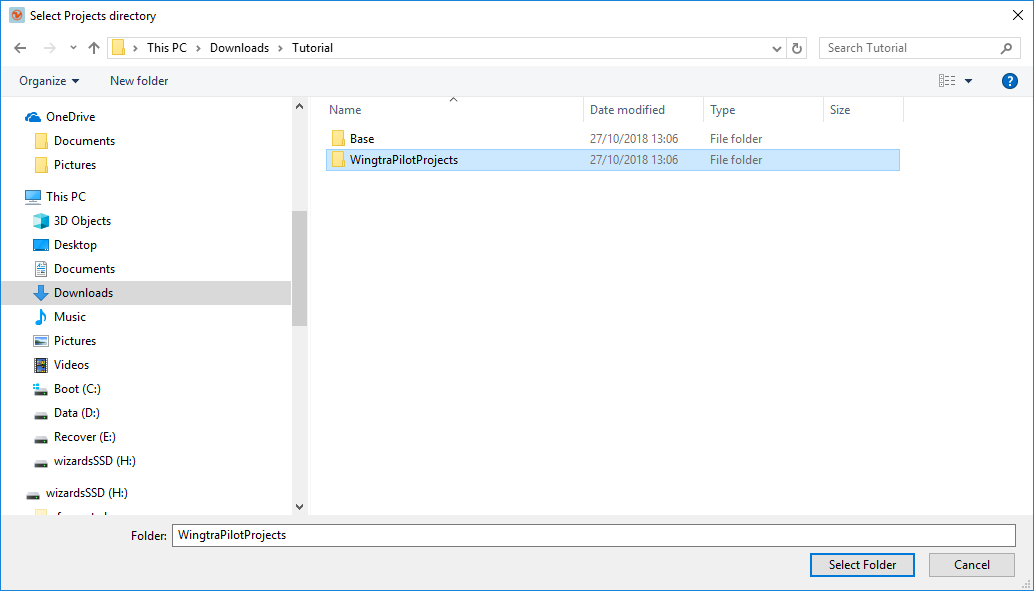The height and width of the screenshot is (591, 1034).
Task: Expand the address bar history dropdown
Action: click(775, 47)
